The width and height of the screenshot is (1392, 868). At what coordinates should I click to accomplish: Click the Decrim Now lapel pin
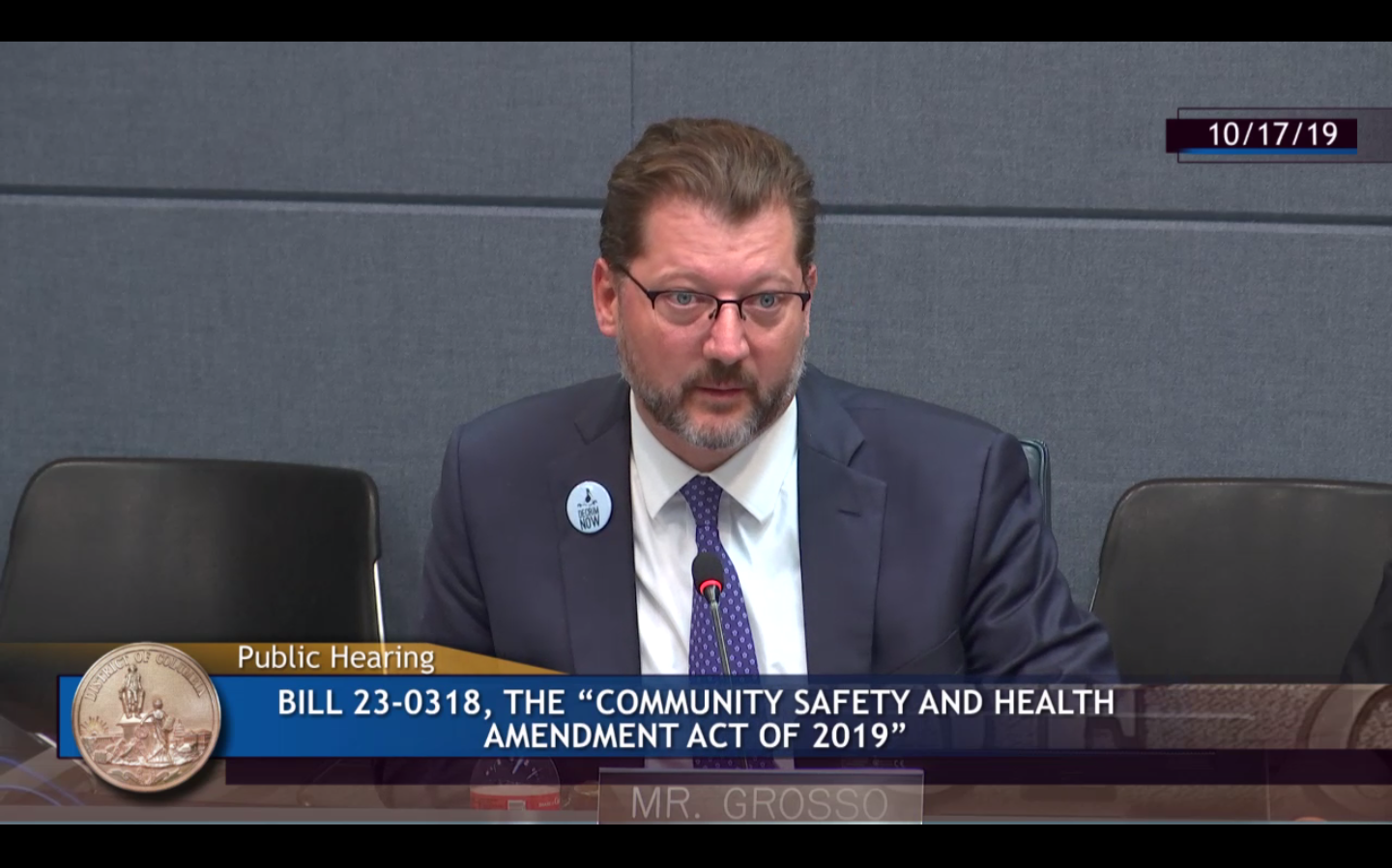click(590, 506)
